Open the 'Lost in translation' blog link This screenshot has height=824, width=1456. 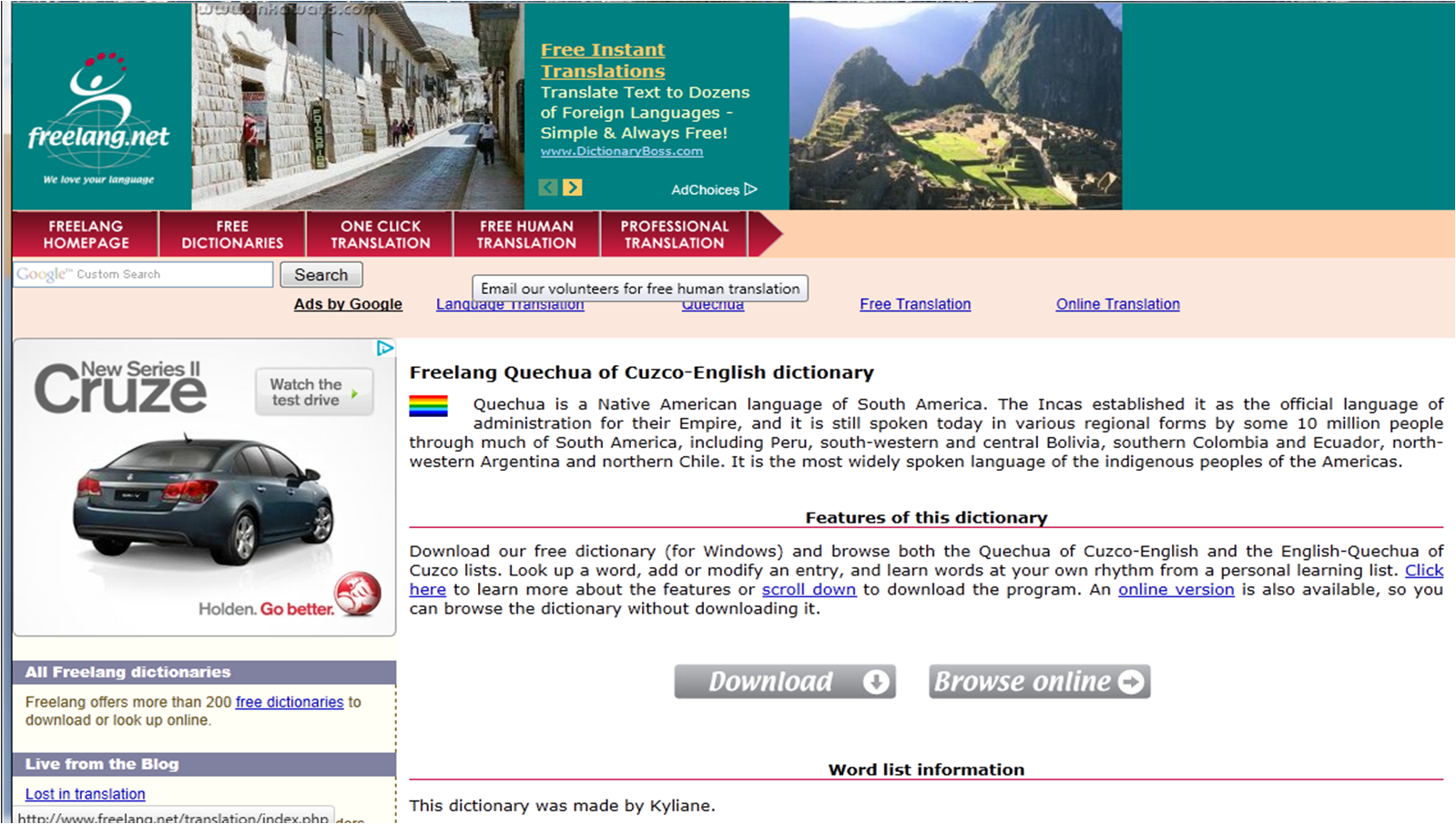(x=85, y=794)
